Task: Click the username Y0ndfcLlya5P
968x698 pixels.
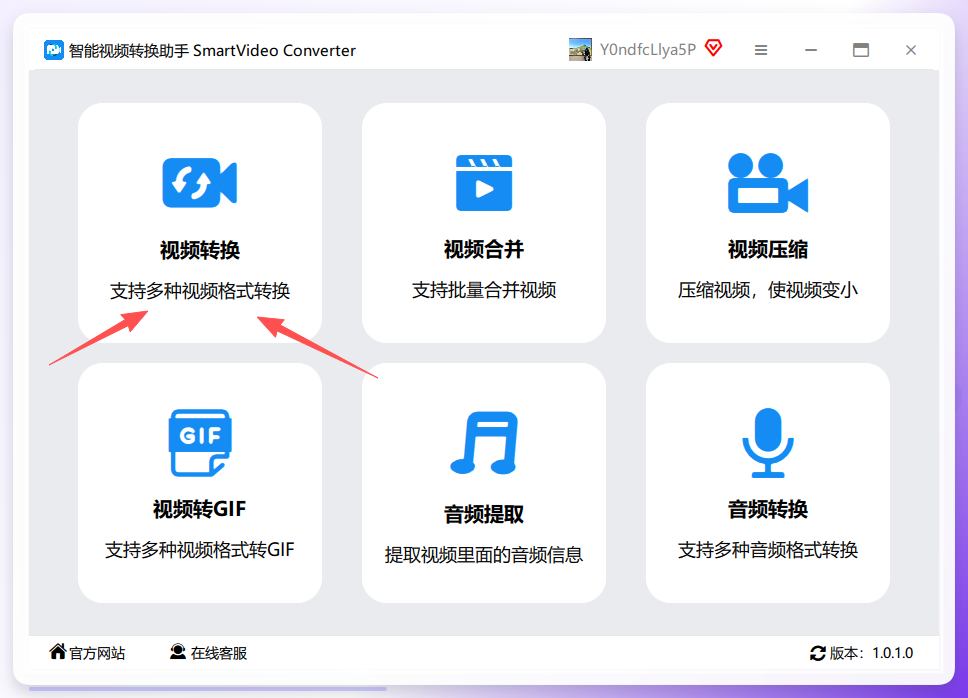Action: point(648,49)
